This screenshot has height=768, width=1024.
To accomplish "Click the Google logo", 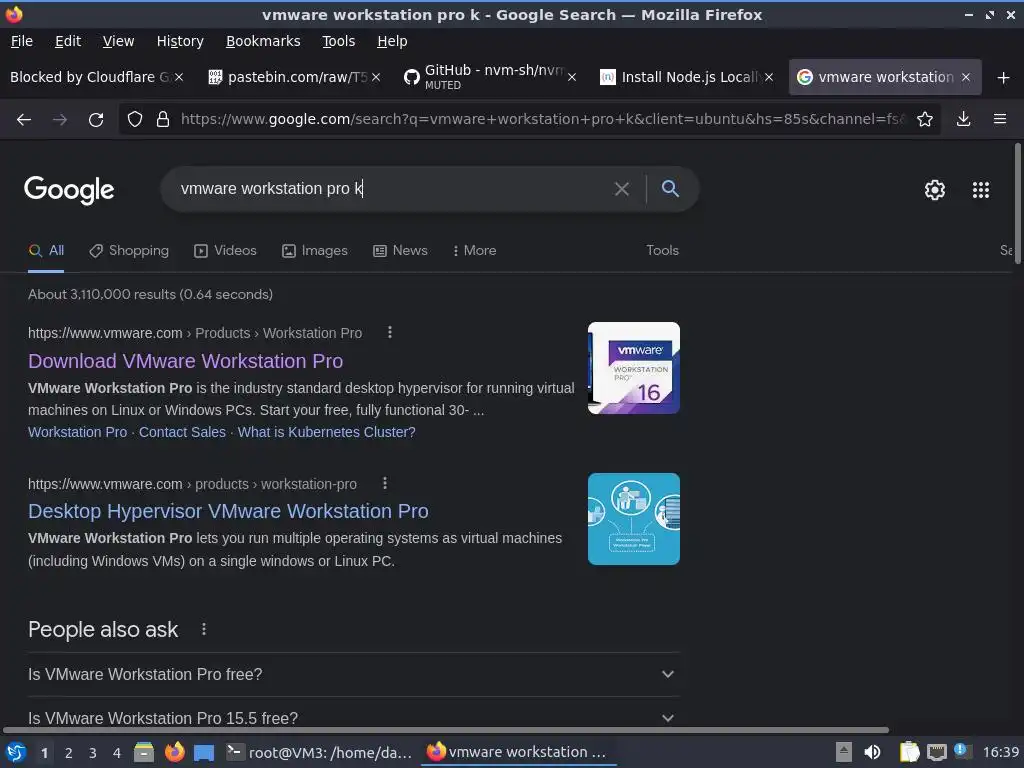I will (69, 190).
